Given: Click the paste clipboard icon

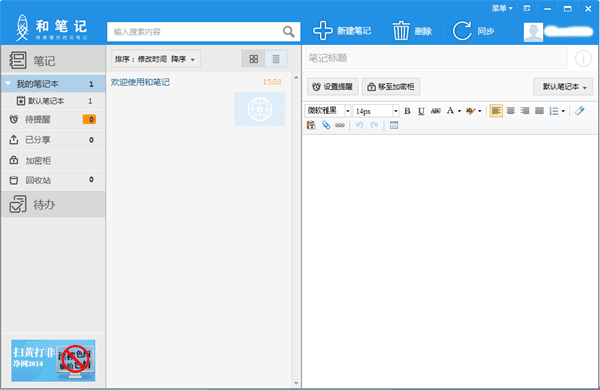Looking at the screenshot, I should pos(311,125).
